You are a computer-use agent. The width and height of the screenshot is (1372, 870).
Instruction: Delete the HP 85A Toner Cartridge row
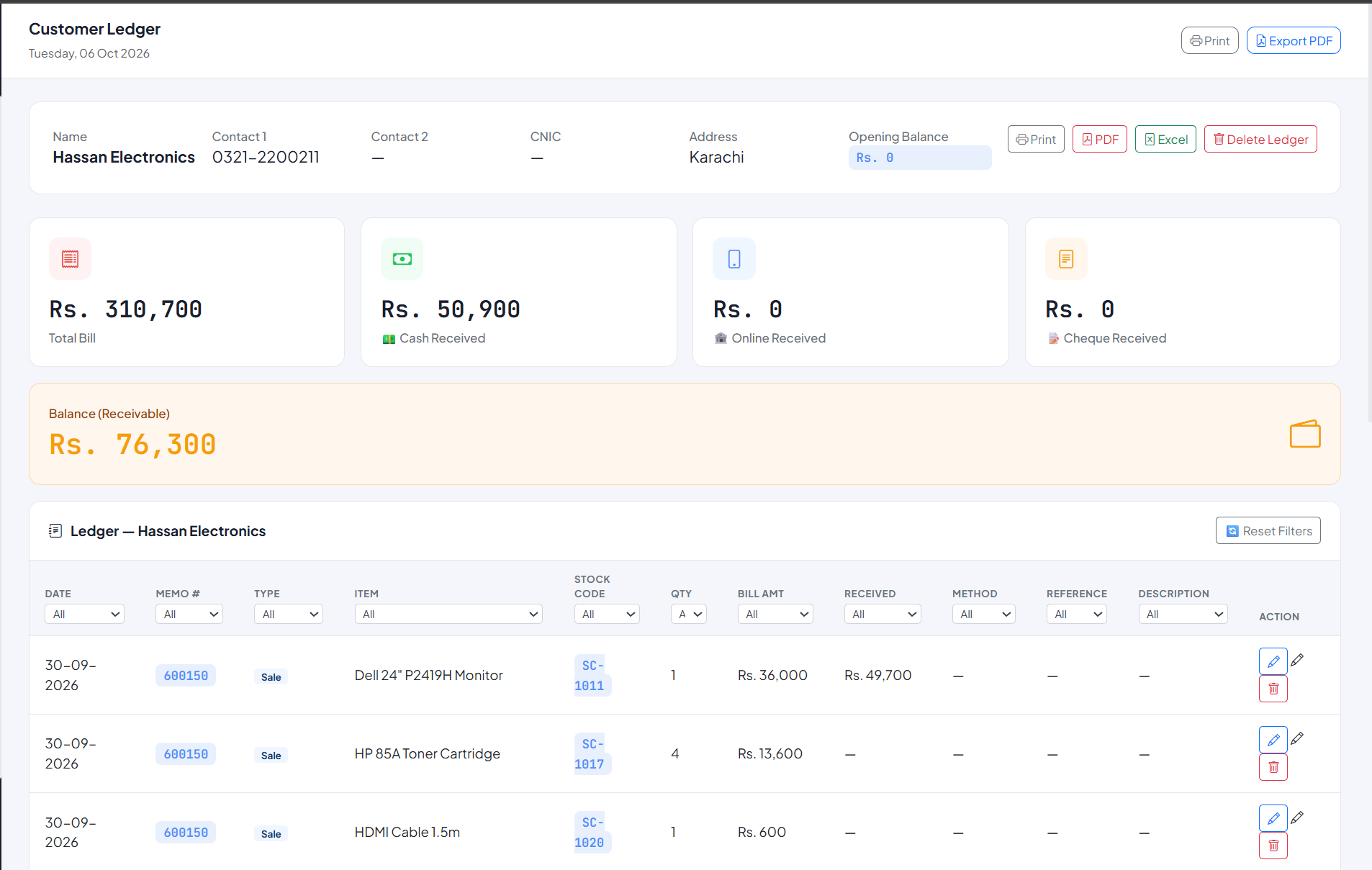(1273, 767)
